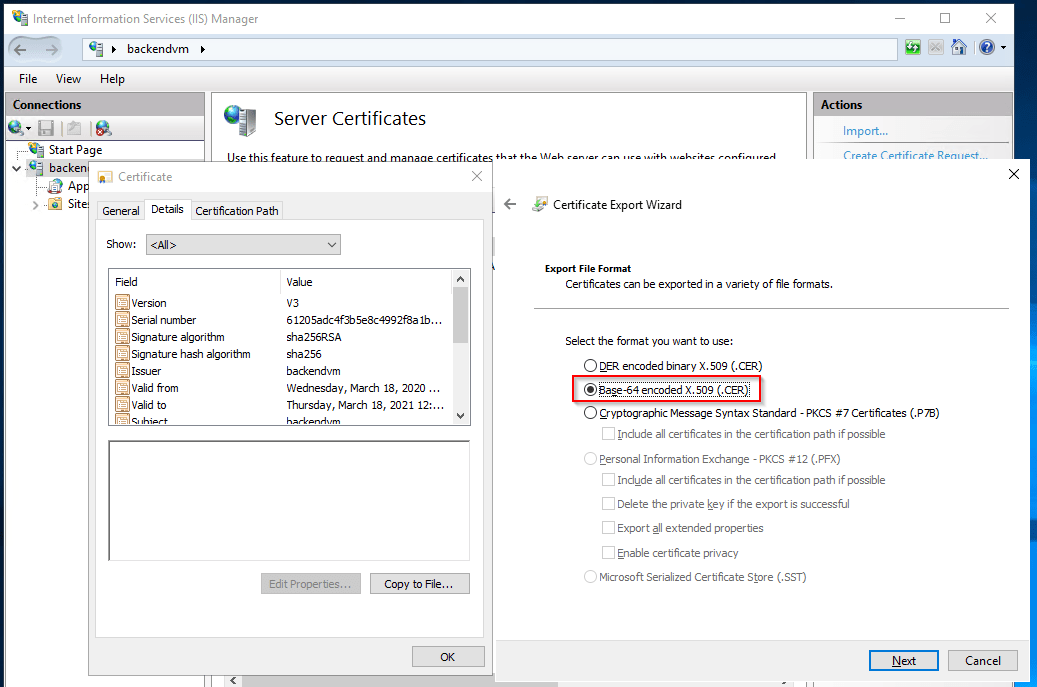1037x687 pixels.
Task: Click the green refresh icon in address bar
Action: [913, 48]
